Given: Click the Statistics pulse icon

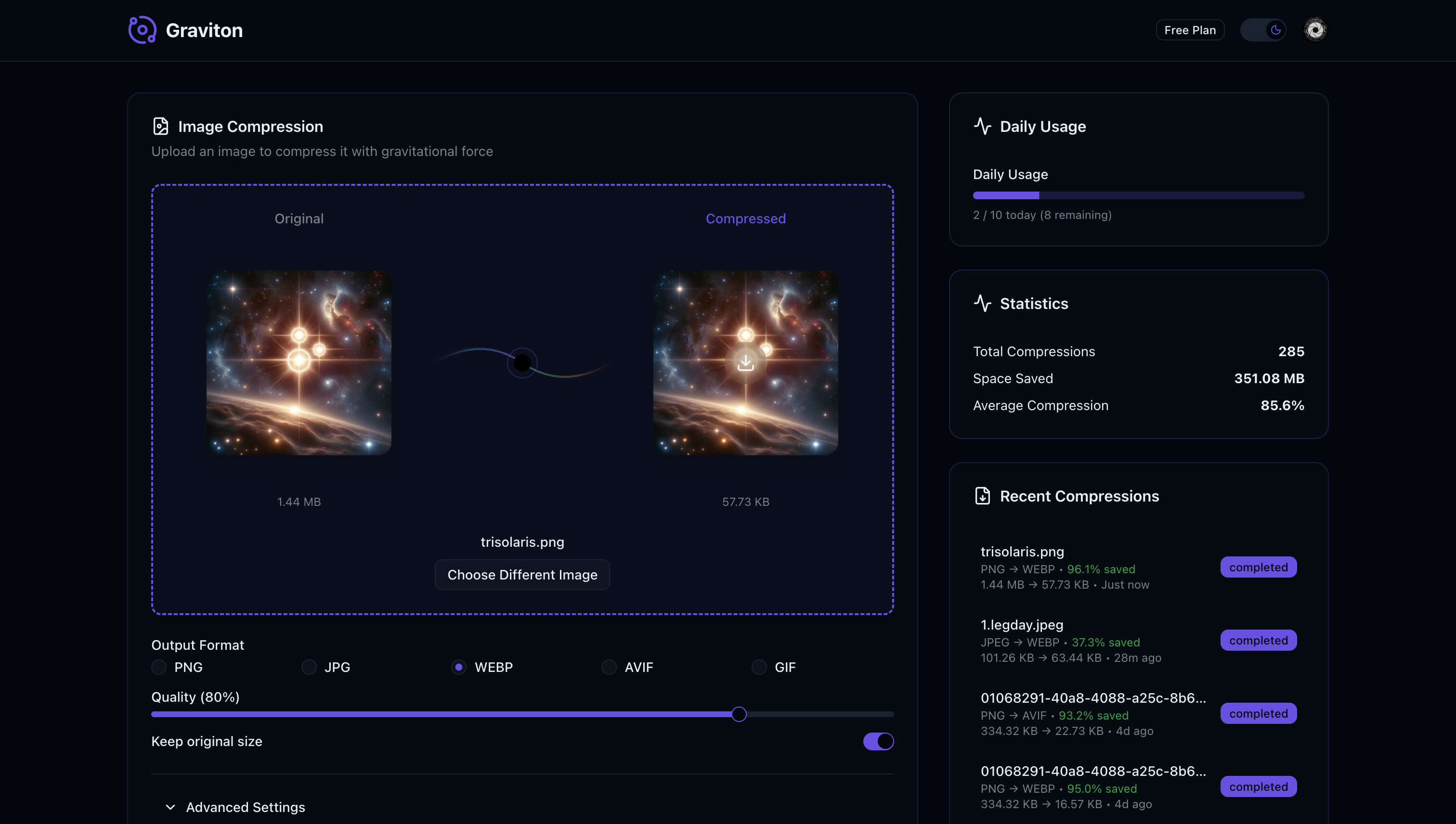Looking at the screenshot, I should 982,303.
